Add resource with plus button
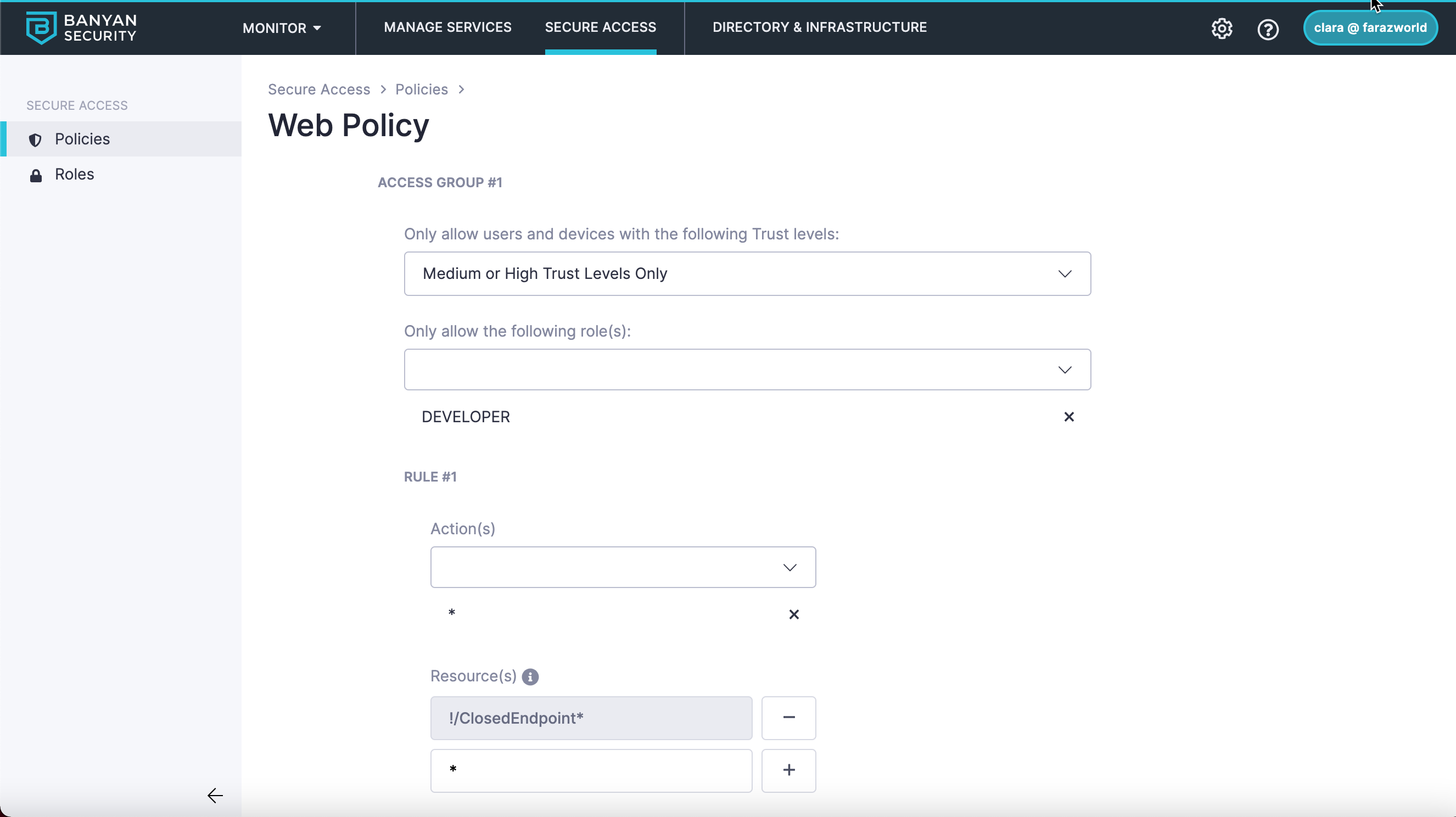The width and height of the screenshot is (1456, 817). pyautogui.click(x=788, y=770)
